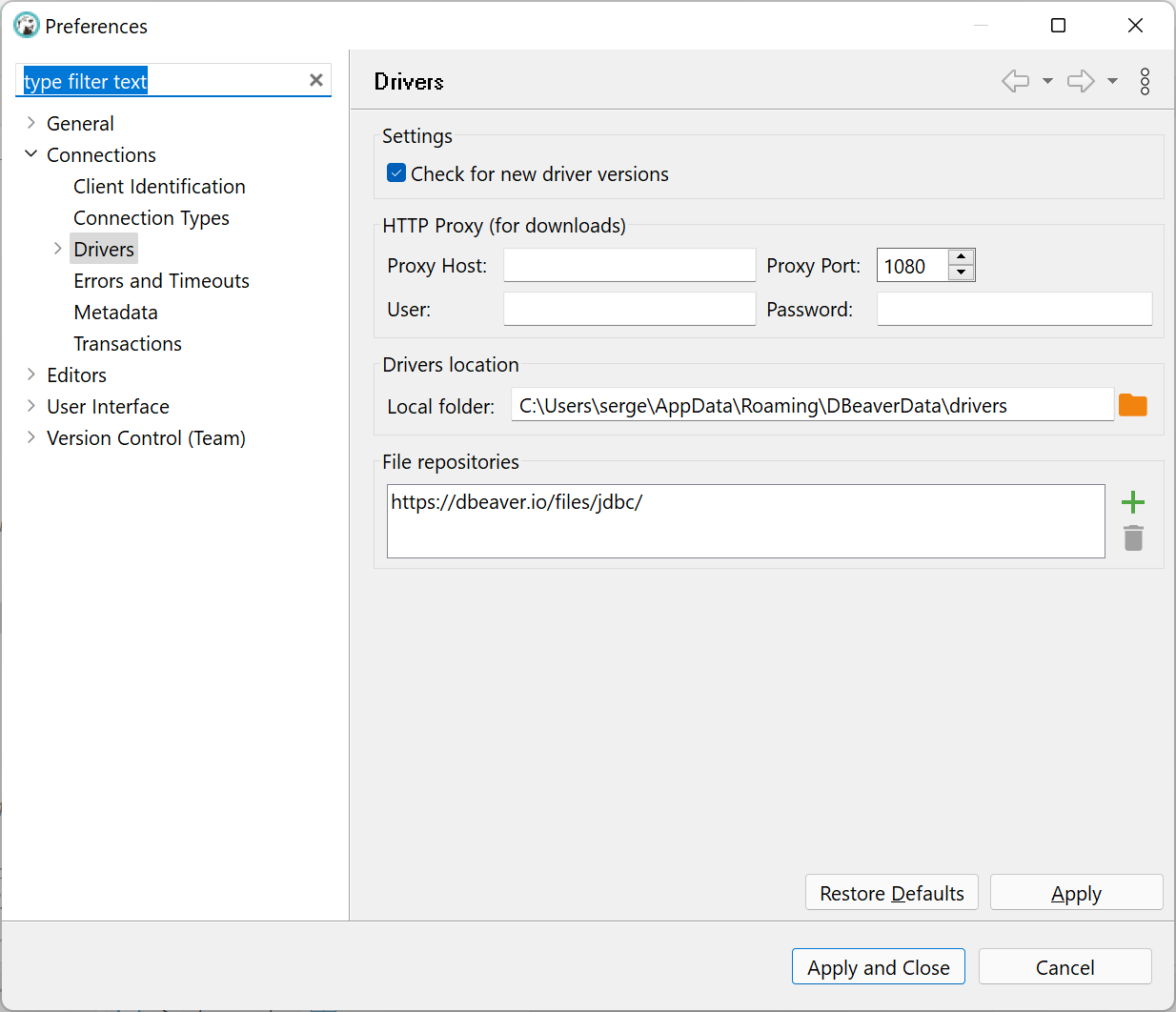Cancel the preferences dialog
1176x1012 pixels.
tap(1064, 966)
